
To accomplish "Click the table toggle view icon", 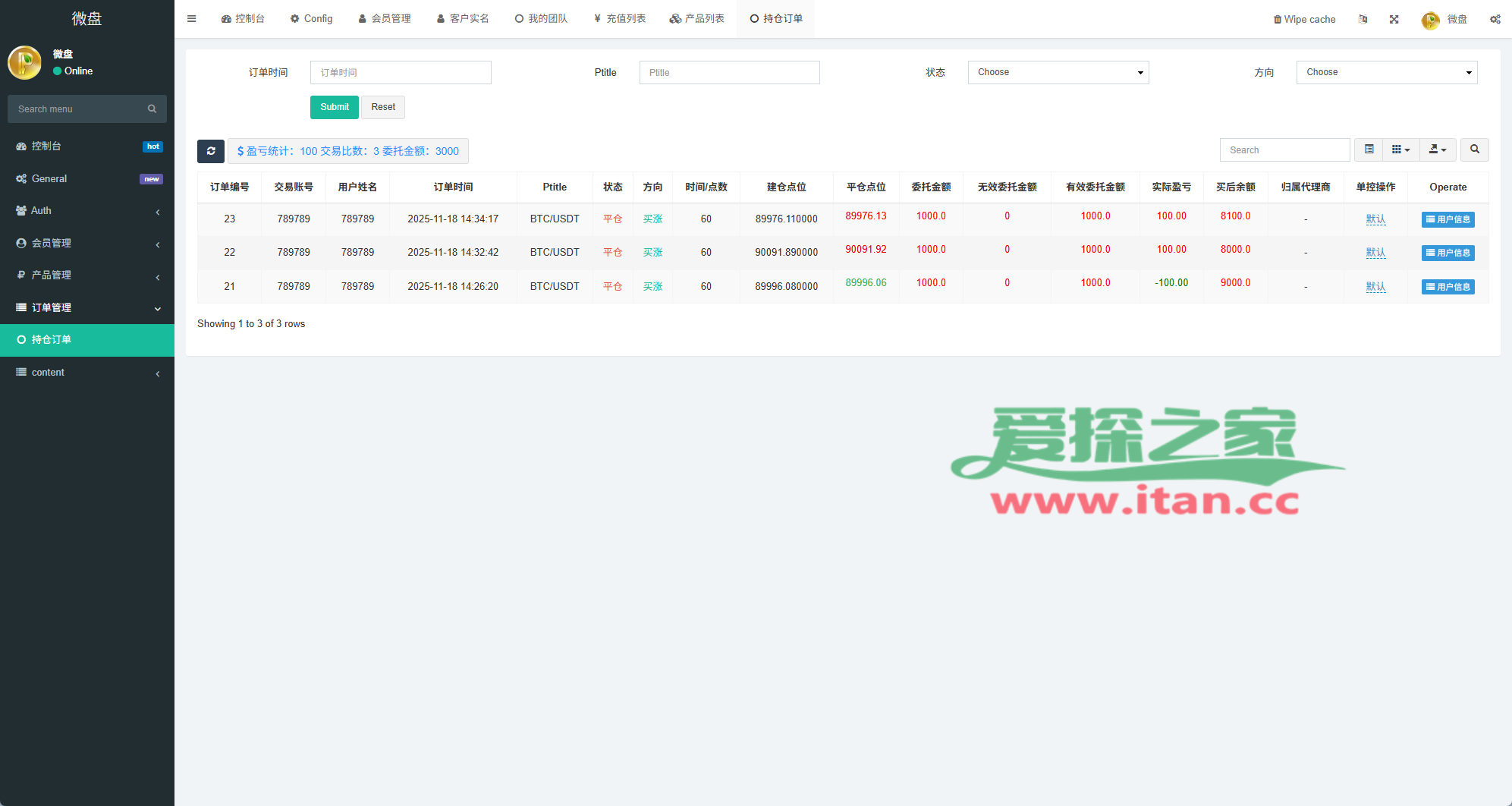I will (1369, 150).
